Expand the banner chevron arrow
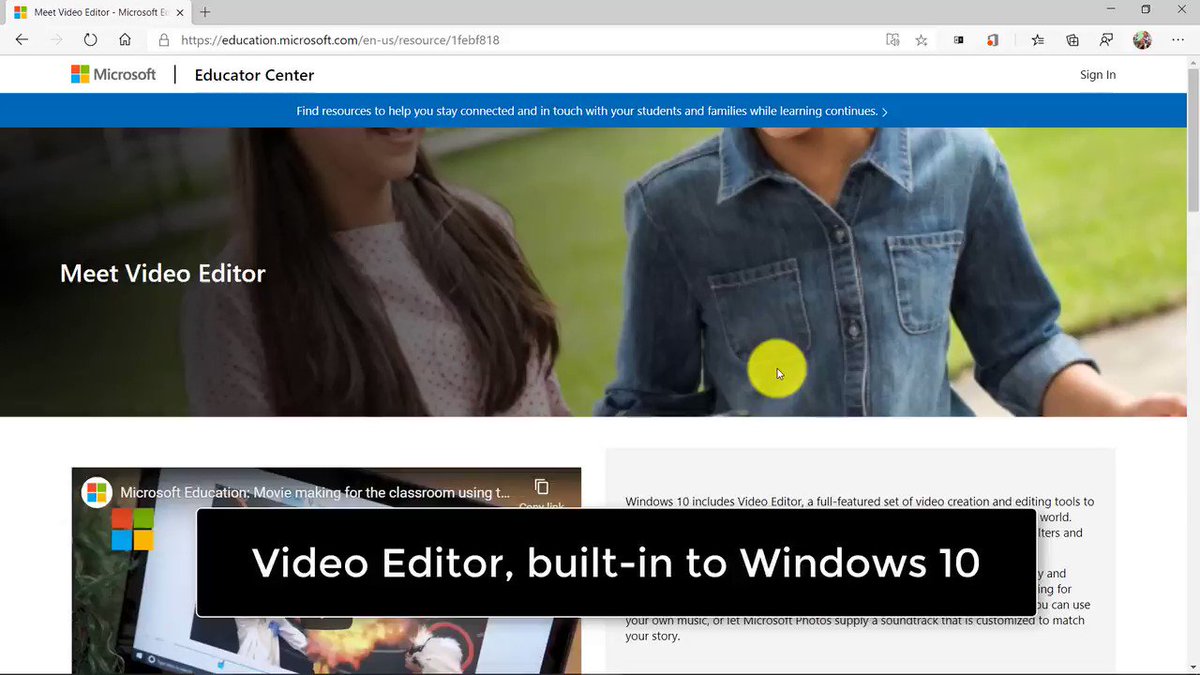 click(x=885, y=112)
